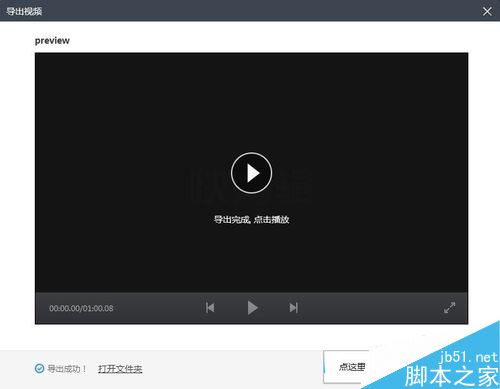Click the export success checkmark icon
500x389 pixels.
click(x=39, y=368)
